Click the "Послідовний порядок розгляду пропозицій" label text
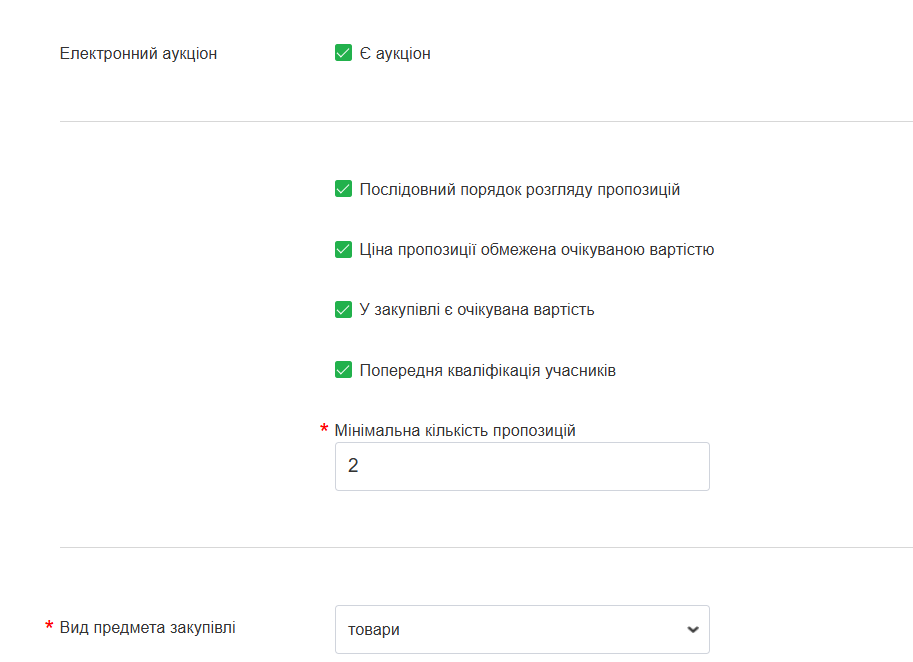The height and width of the screenshot is (662, 913). (x=519, y=190)
